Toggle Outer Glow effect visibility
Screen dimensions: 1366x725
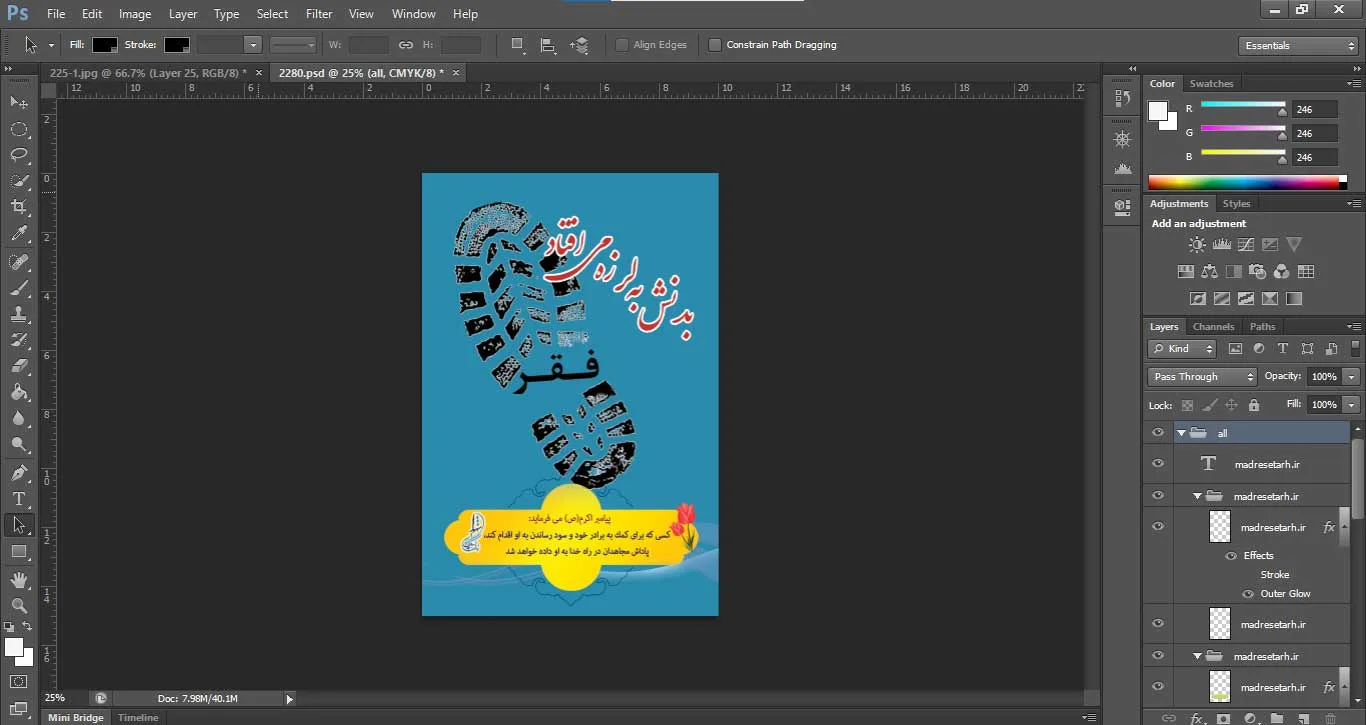pyautogui.click(x=1247, y=594)
